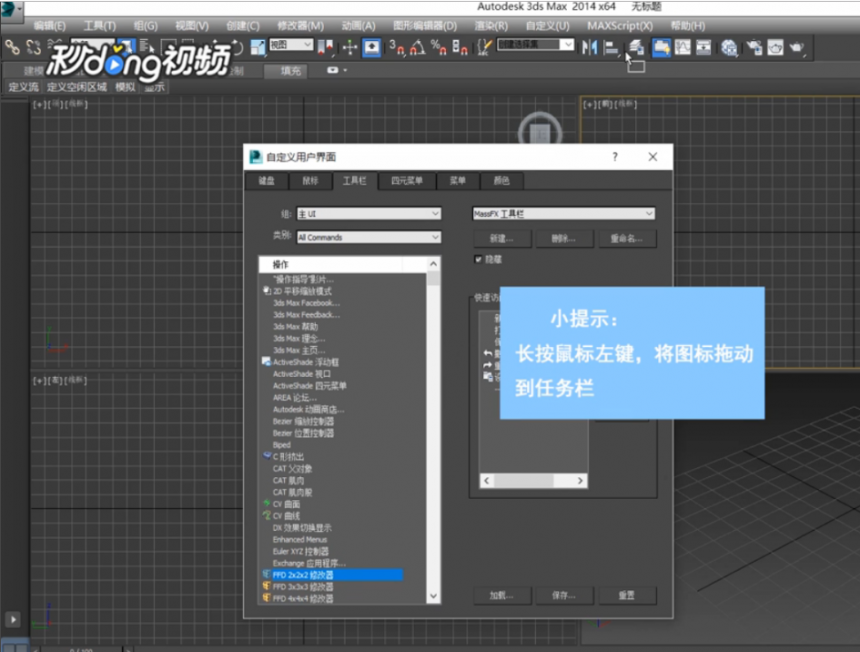Open the Category 'All Commands' dropdown
Image resolution: width=860 pixels, height=652 pixels.
[369, 237]
